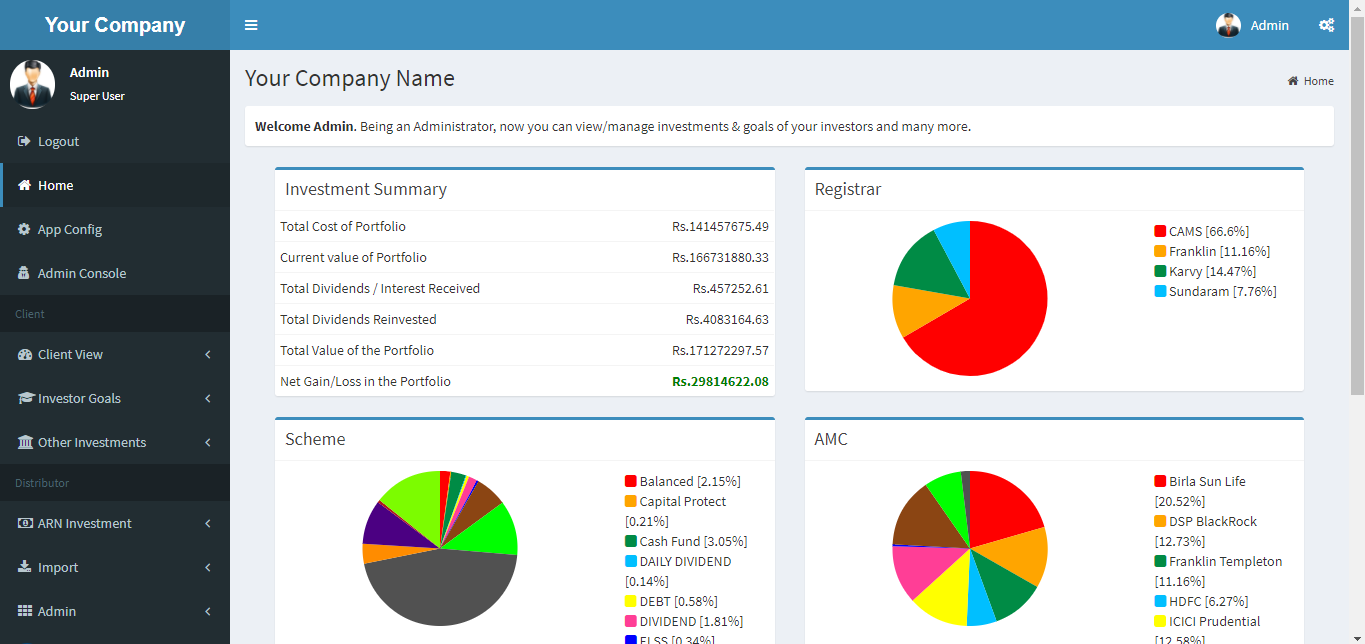Open the Admin Console menu item
This screenshot has height=644, width=1365.
click(x=82, y=274)
